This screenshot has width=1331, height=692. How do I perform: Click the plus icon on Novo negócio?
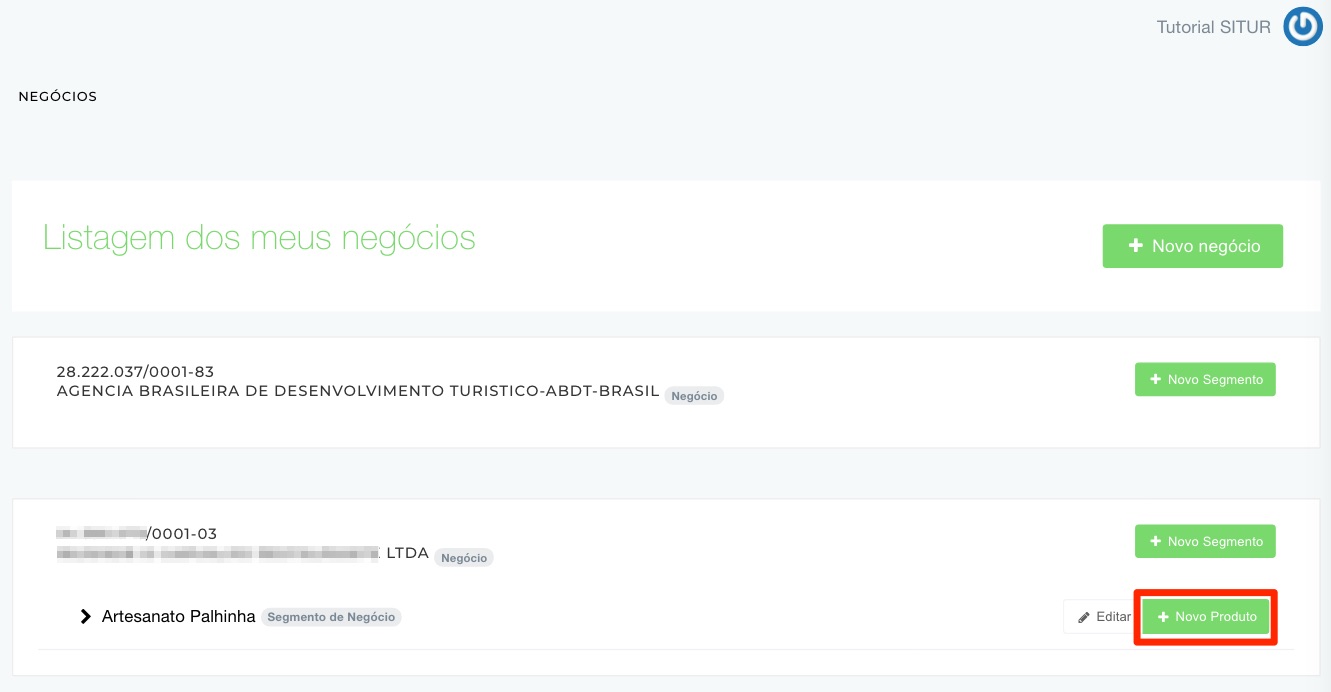[1135, 246]
